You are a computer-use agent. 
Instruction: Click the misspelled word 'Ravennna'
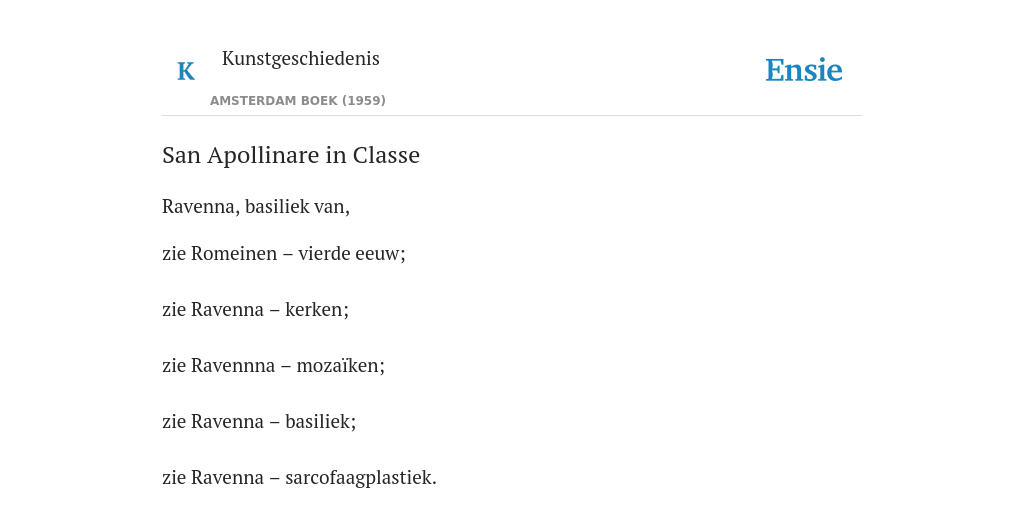click(x=232, y=366)
